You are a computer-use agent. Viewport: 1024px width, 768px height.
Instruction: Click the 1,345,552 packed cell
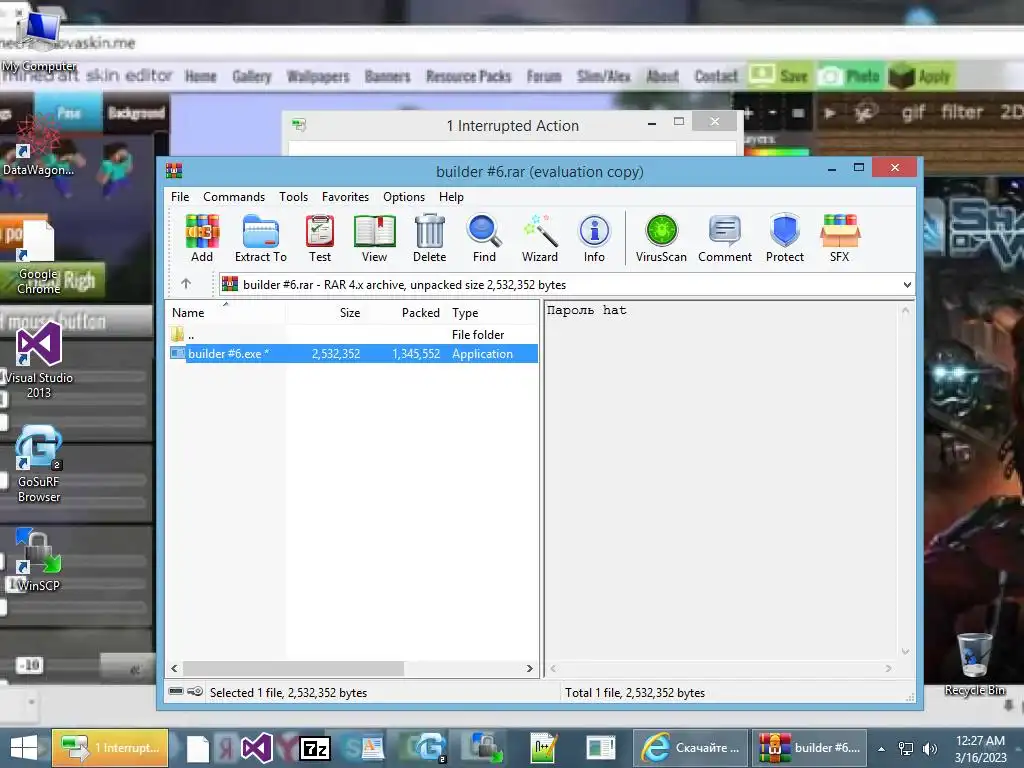coord(416,353)
